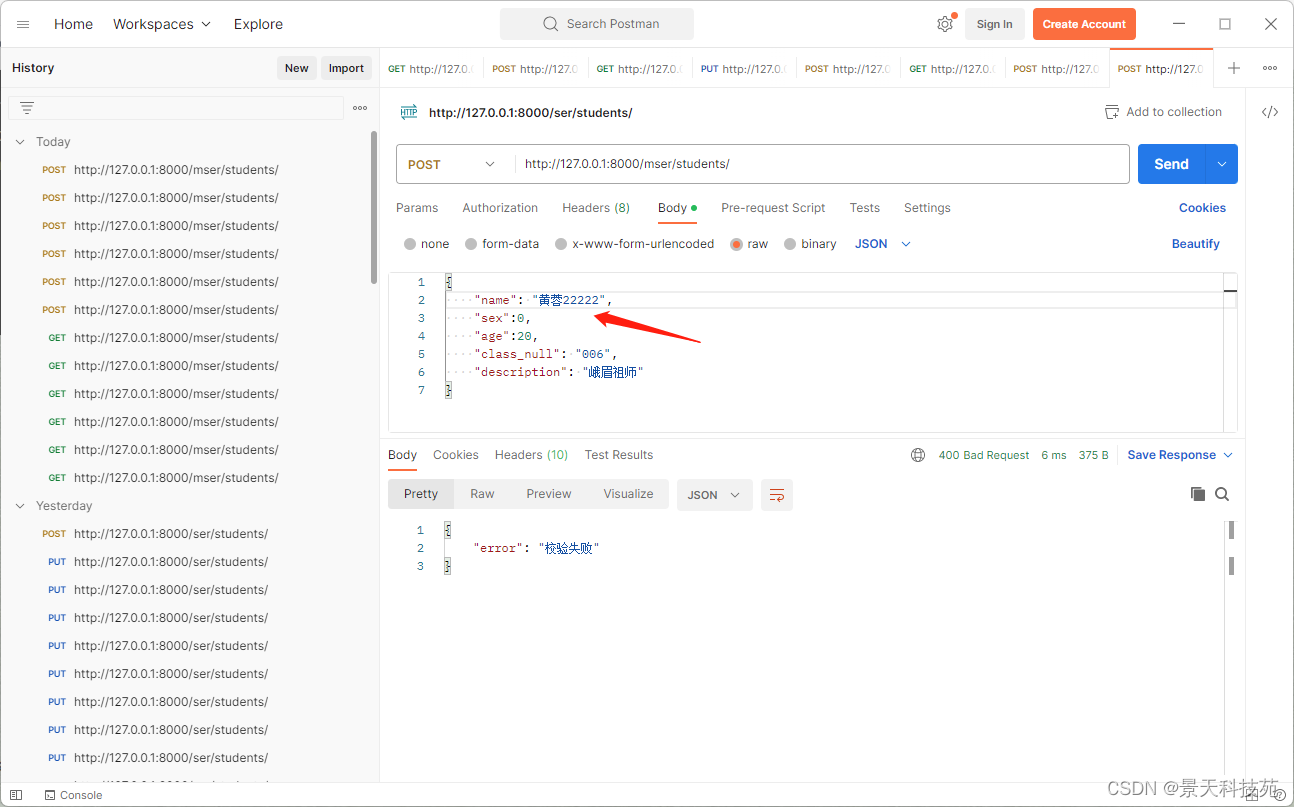Switch response view to Raw
Image resolution: width=1294 pixels, height=807 pixels.
pos(482,494)
